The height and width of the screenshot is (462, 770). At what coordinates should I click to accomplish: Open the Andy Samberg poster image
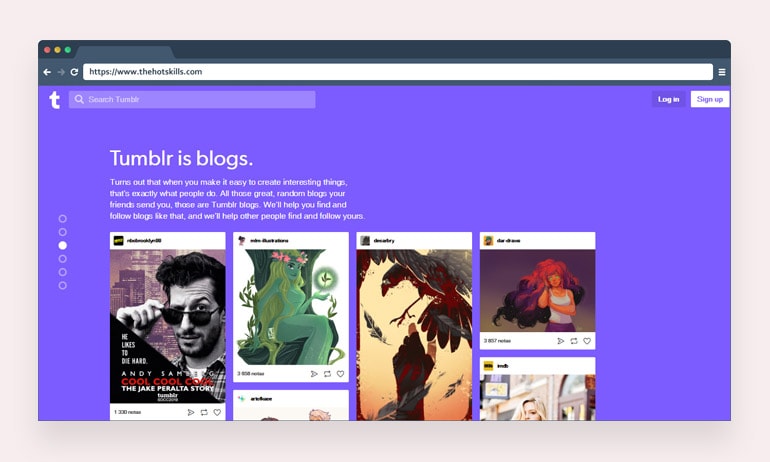(167, 326)
